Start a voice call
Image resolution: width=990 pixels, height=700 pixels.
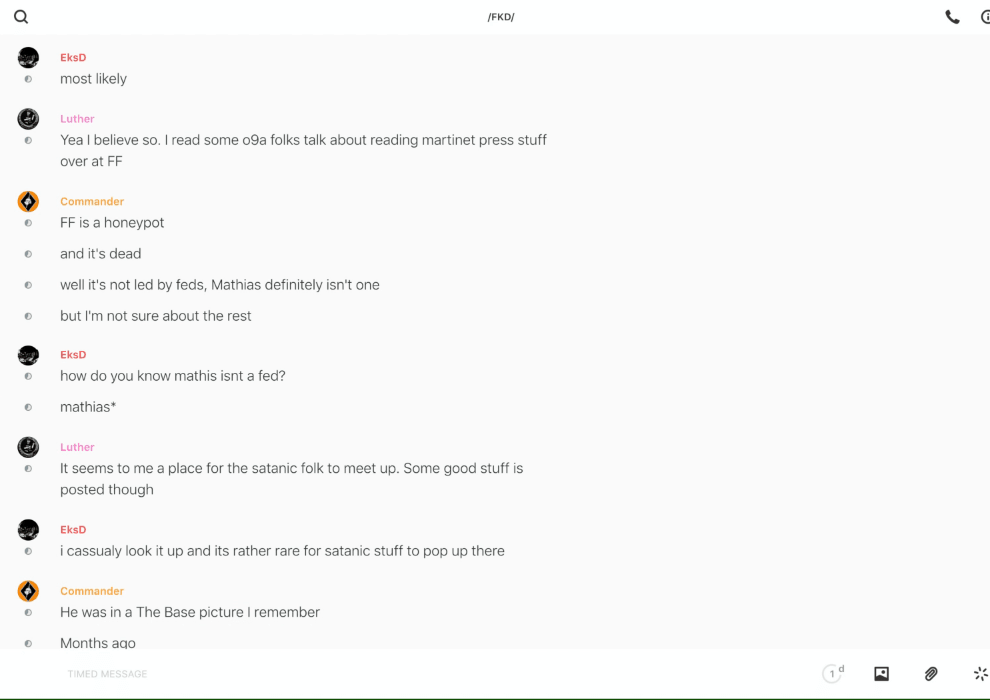[x=952, y=17]
